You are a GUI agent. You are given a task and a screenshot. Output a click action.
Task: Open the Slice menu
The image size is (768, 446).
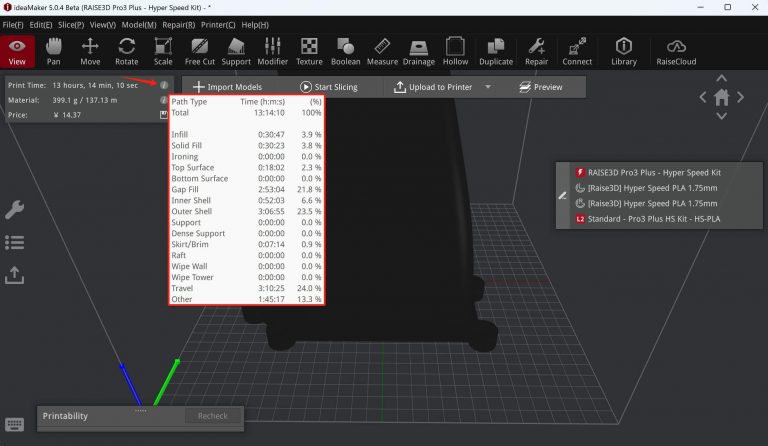pyautogui.click(x=71, y=24)
